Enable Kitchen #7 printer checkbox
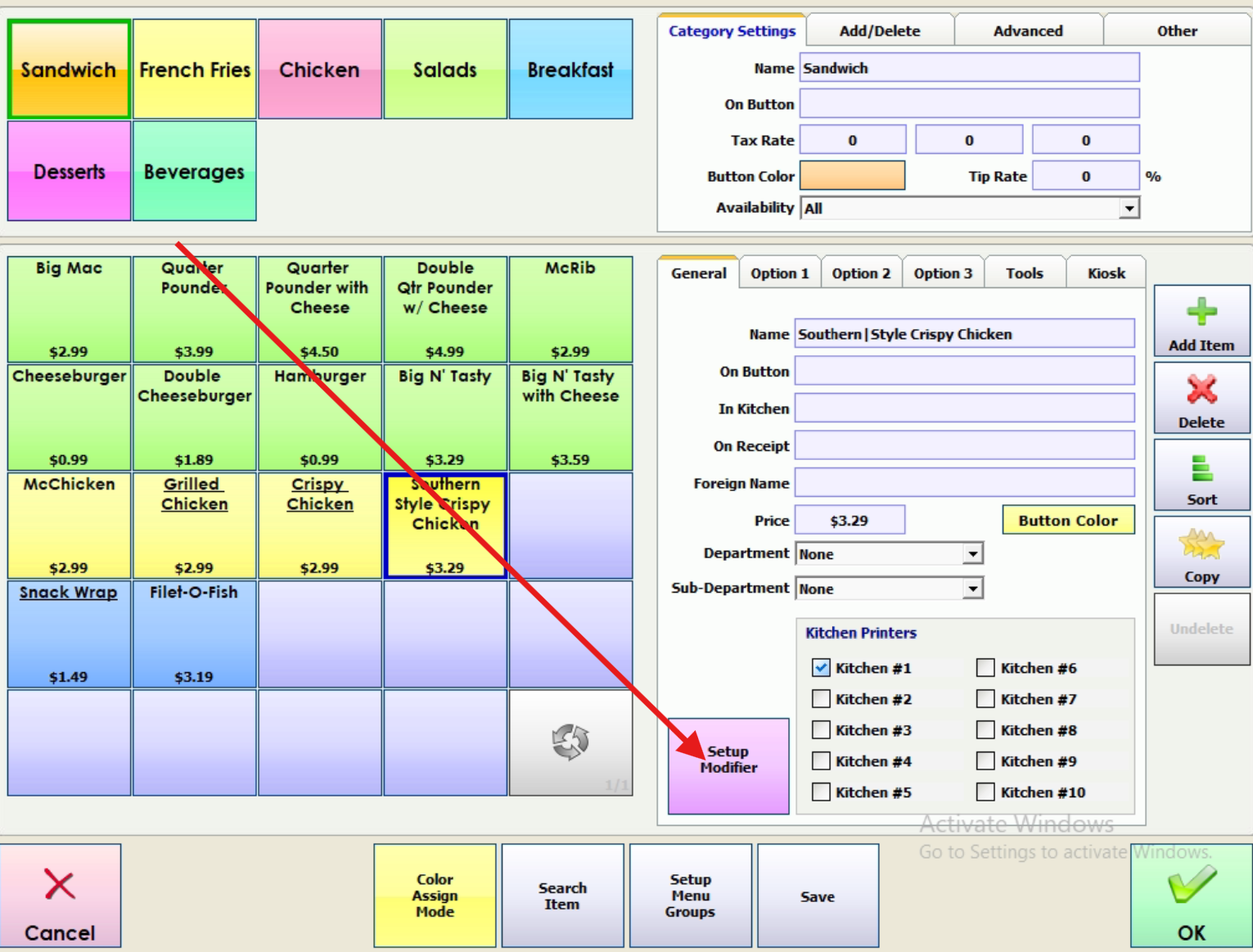The image size is (1253, 952). click(985, 699)
